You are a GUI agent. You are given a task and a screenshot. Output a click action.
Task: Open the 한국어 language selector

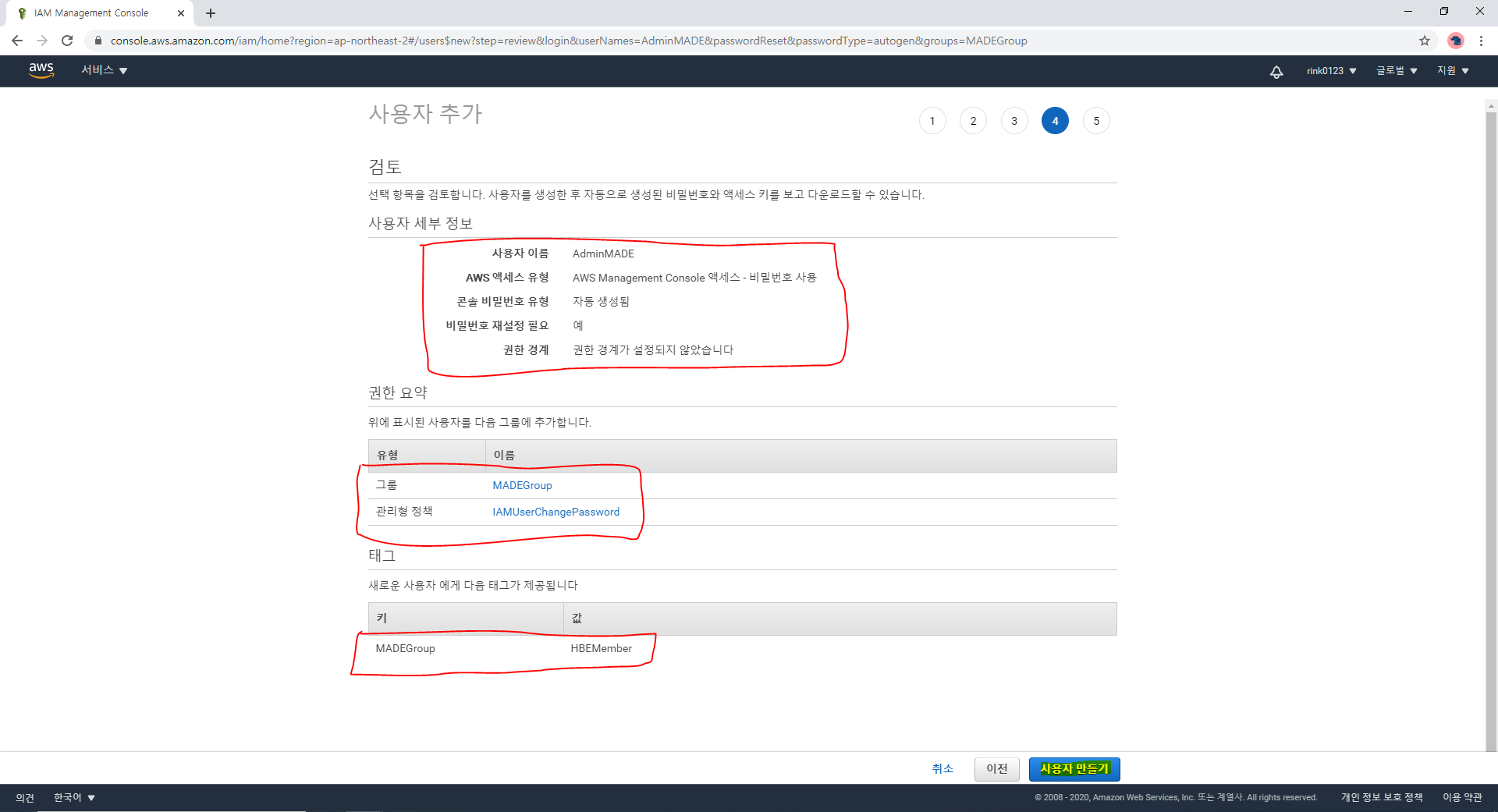tap(74, 797)
